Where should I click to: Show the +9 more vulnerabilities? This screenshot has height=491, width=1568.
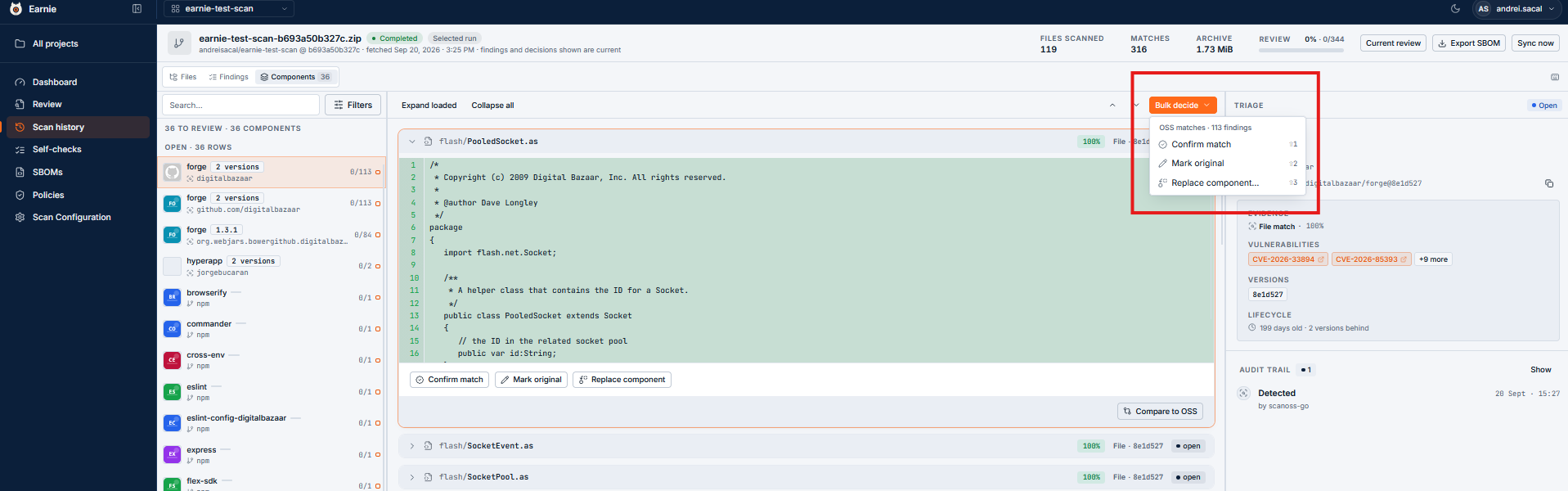click(1433, 259)
